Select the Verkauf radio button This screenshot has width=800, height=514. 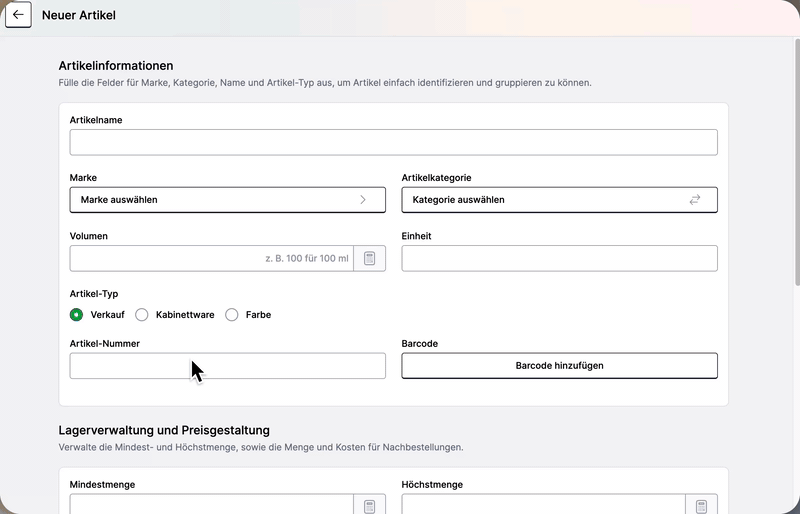point(77,315)
